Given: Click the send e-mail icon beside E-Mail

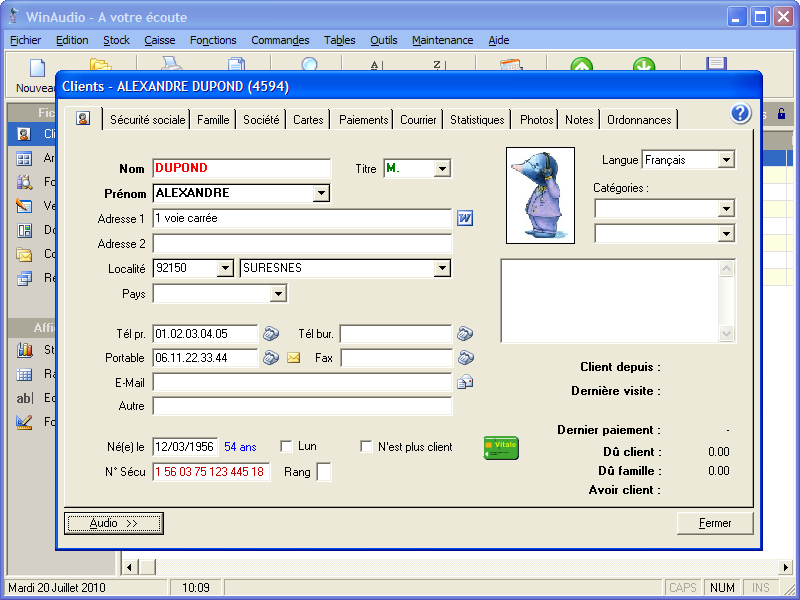Looking at the screenshot, I should tap(465, 382).
